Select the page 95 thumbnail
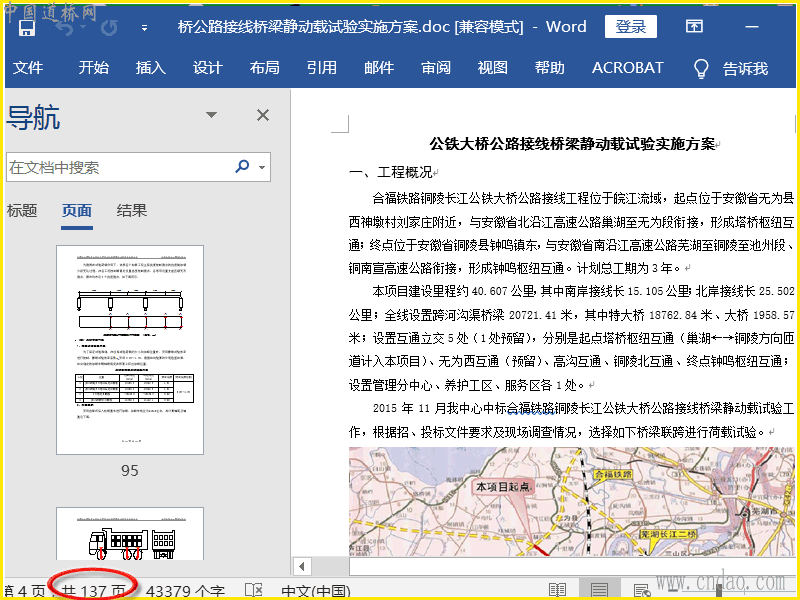Viewport: 800px width, 600px height. (x=130, y=350)
